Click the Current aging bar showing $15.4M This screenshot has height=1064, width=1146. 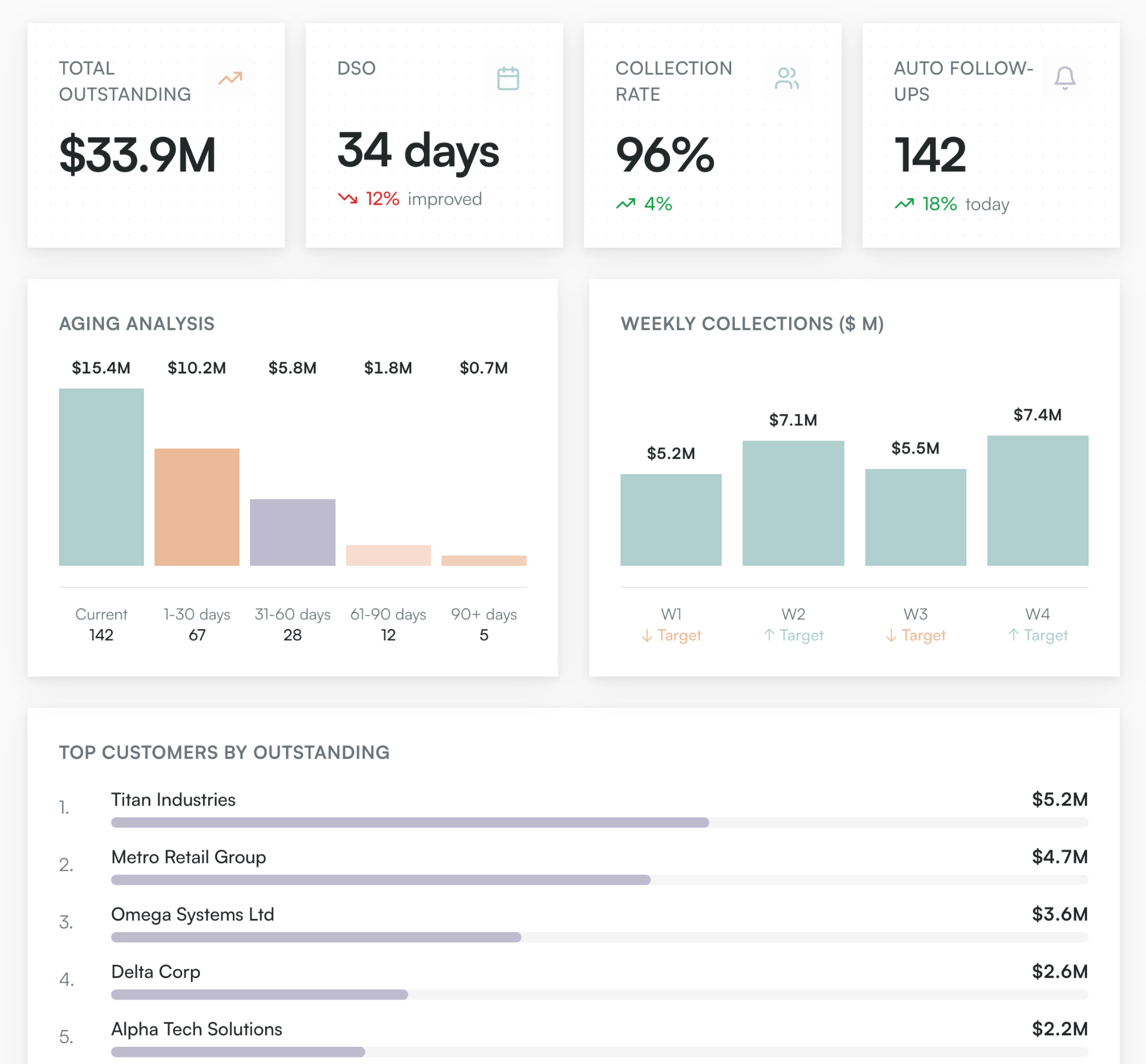101,477
